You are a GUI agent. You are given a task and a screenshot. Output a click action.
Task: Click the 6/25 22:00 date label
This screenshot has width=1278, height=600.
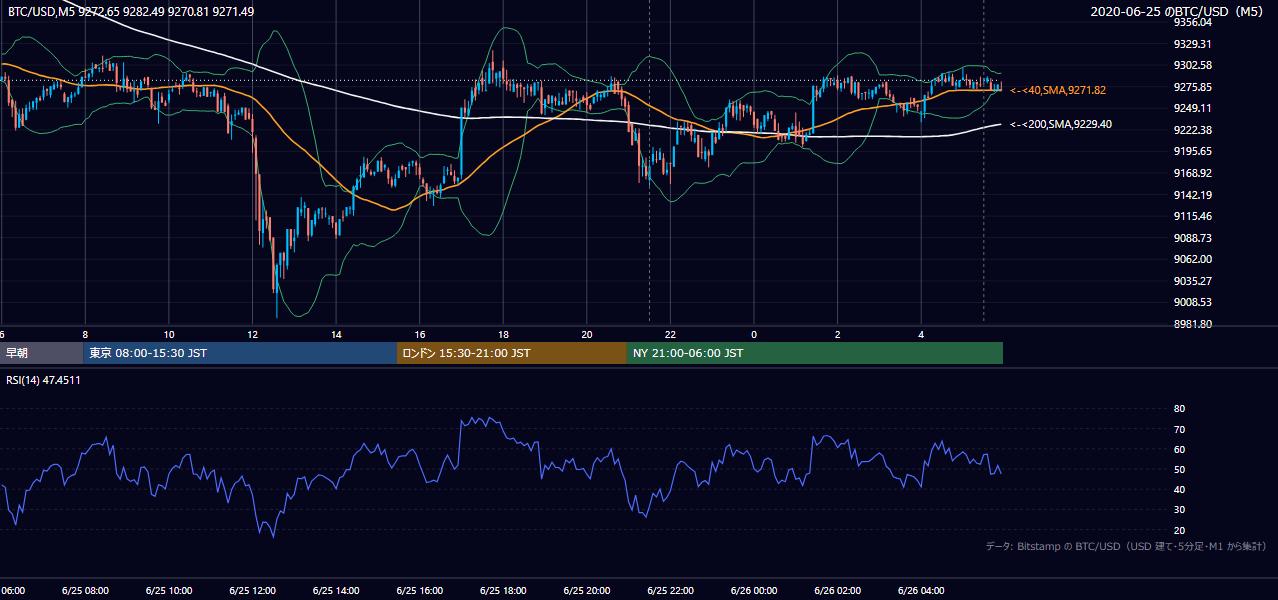670,591
